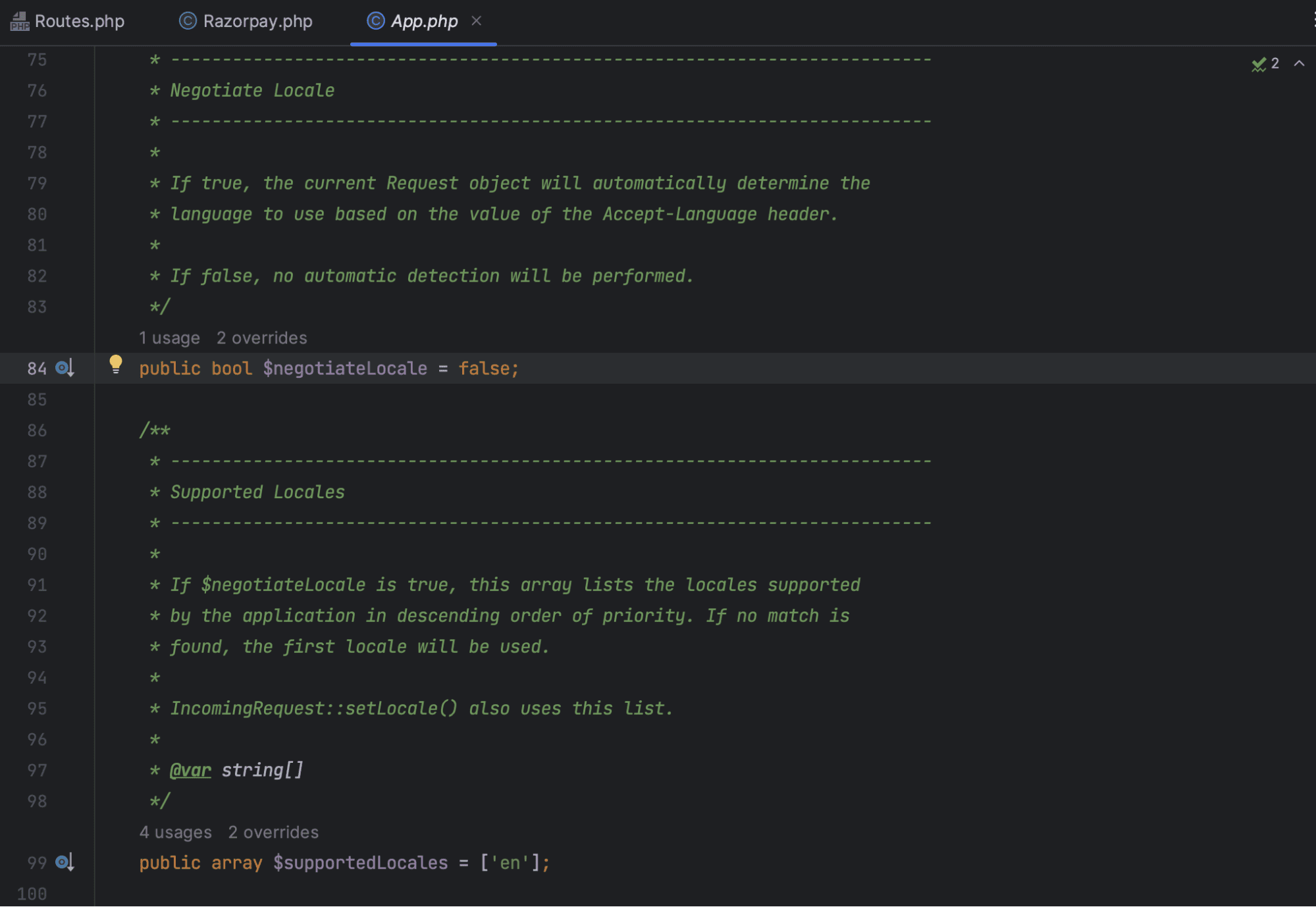Open the '1 usage' hint for negotiateLocale
The height and width of the screenshot is (907, 1316).
[x=169, y=338]
